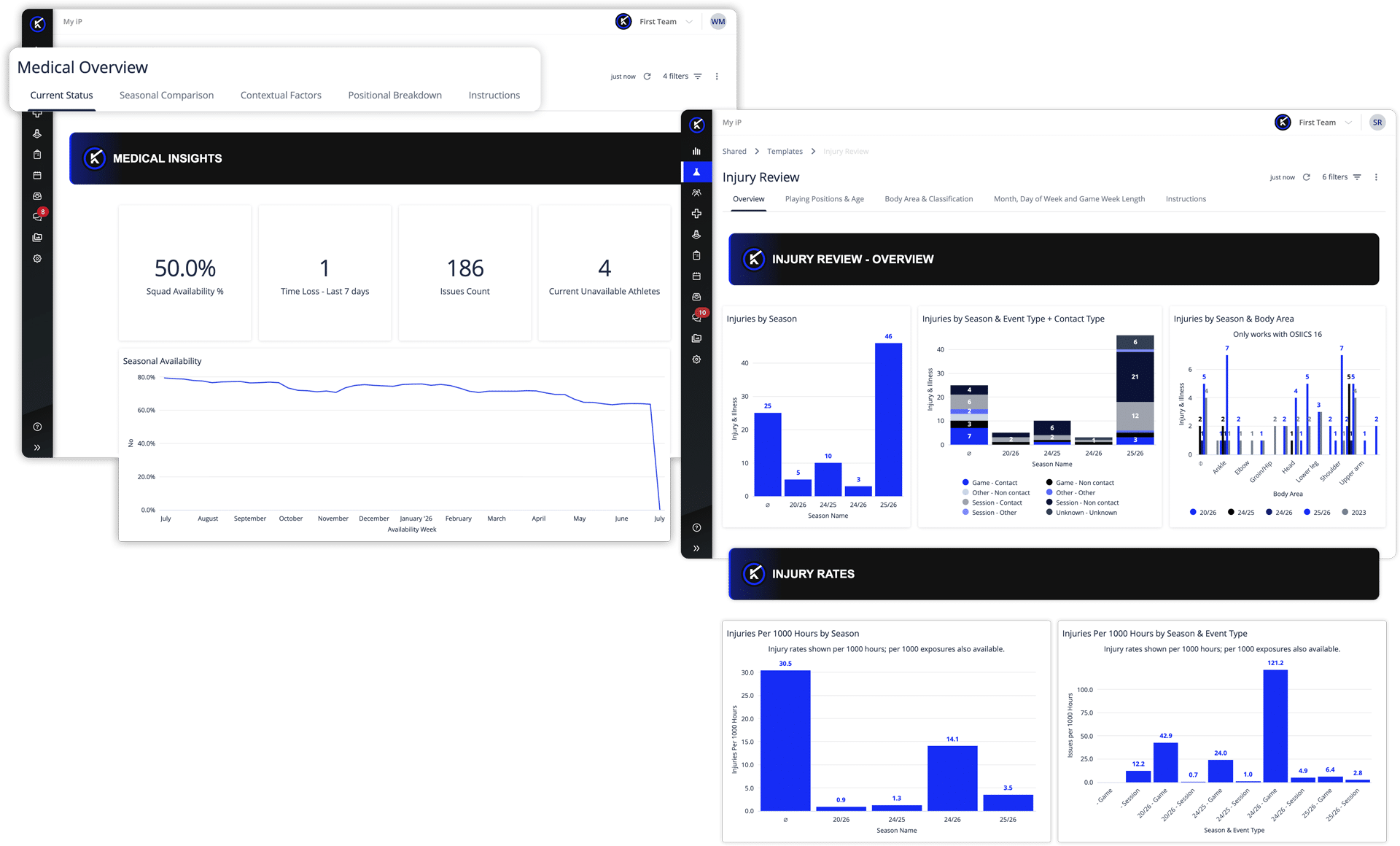This screenshot has height=846, width=1400.
Task: Open the training cone icon in Injury Review sidebar
Action: (696, 235)
